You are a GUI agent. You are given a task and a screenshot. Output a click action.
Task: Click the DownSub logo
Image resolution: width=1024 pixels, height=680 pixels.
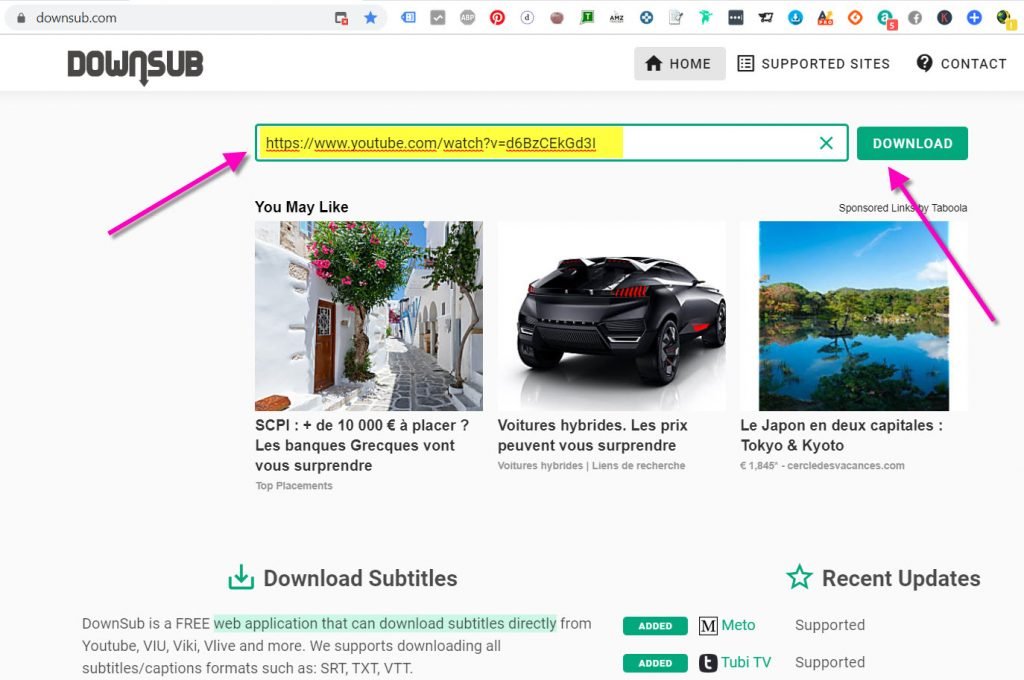pyautogui.click(x=135, y=66)
